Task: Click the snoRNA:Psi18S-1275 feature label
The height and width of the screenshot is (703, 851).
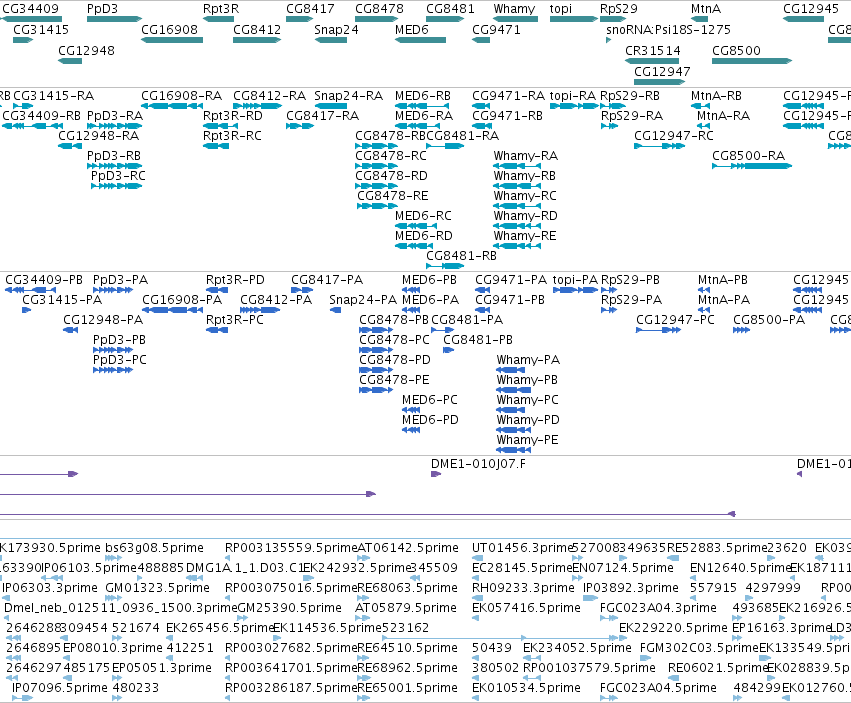Action: 668,29
